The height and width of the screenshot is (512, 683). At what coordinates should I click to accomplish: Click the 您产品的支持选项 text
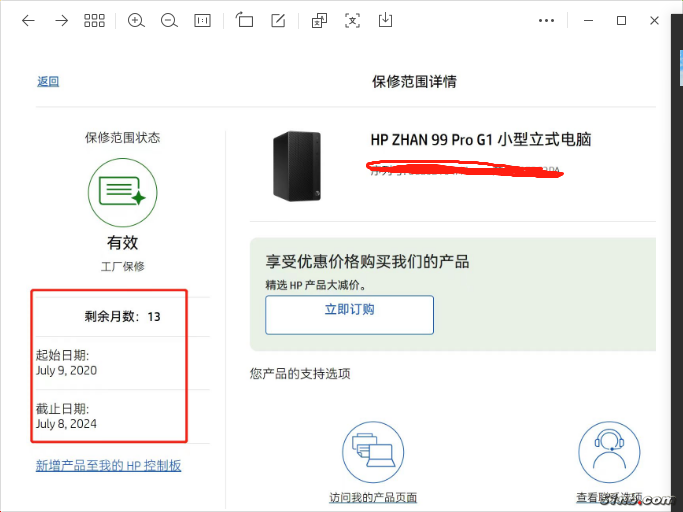[x=300, y=373]
